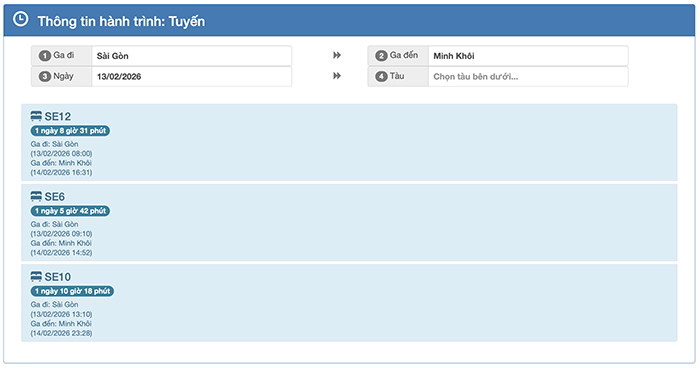This screenshot has width=700, height=368.
Task: Select train SE6 title
Action: pyautogui.click(x=54, y=197)
